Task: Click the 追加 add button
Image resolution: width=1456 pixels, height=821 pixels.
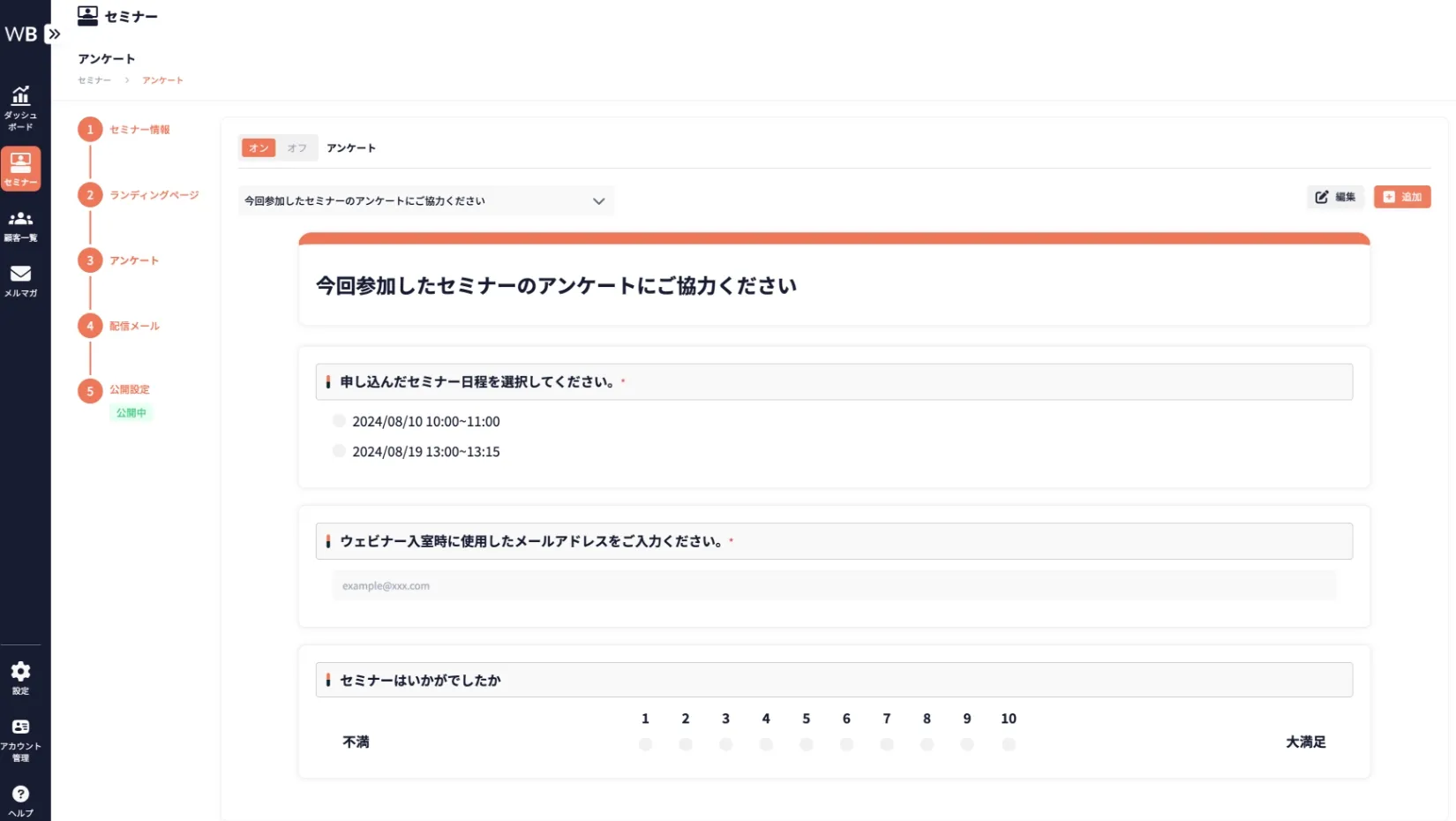Action: click(1402, 197)
